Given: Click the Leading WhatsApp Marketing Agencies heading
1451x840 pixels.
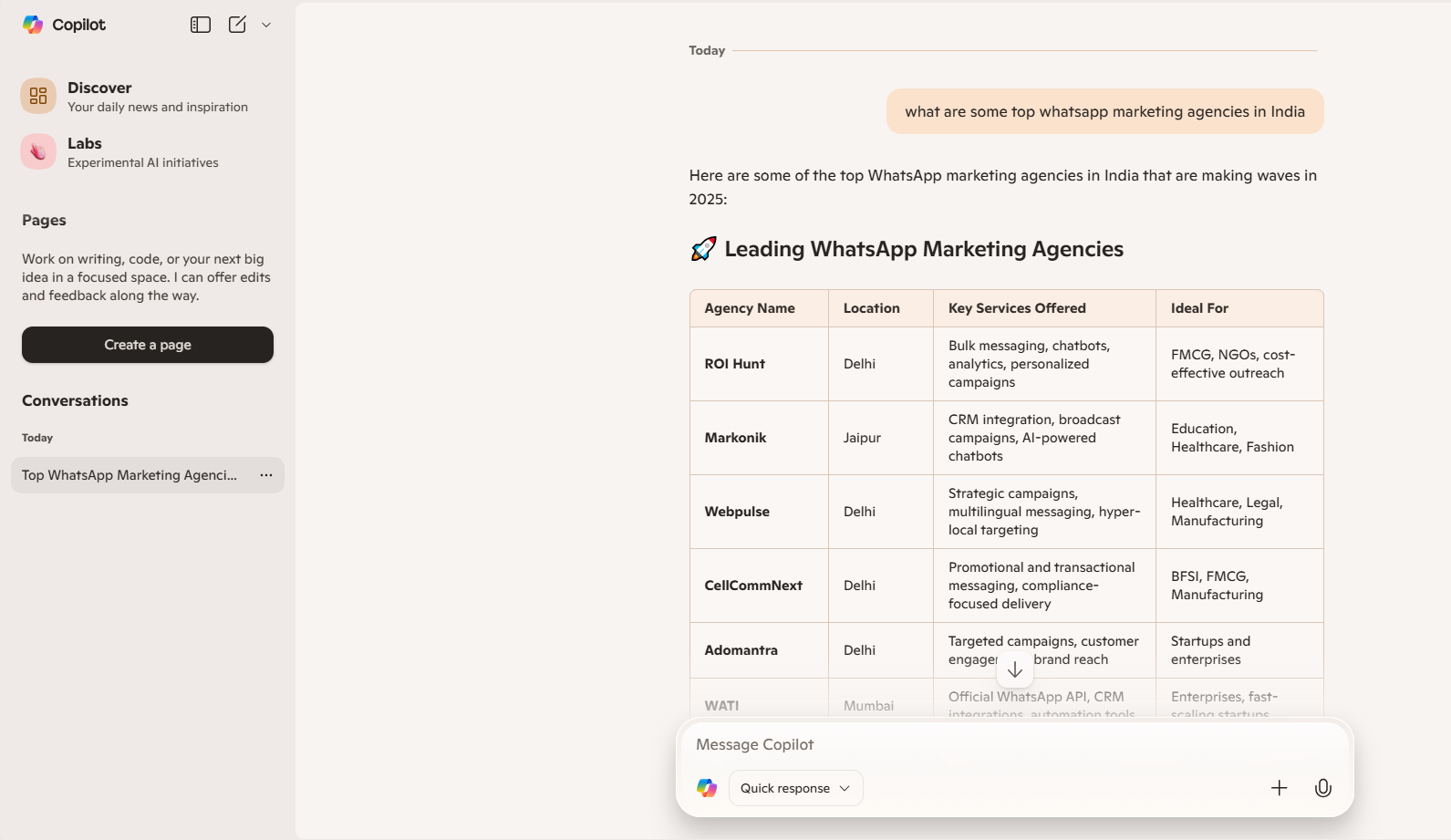Looking at the screenshot, I should 924,249.
